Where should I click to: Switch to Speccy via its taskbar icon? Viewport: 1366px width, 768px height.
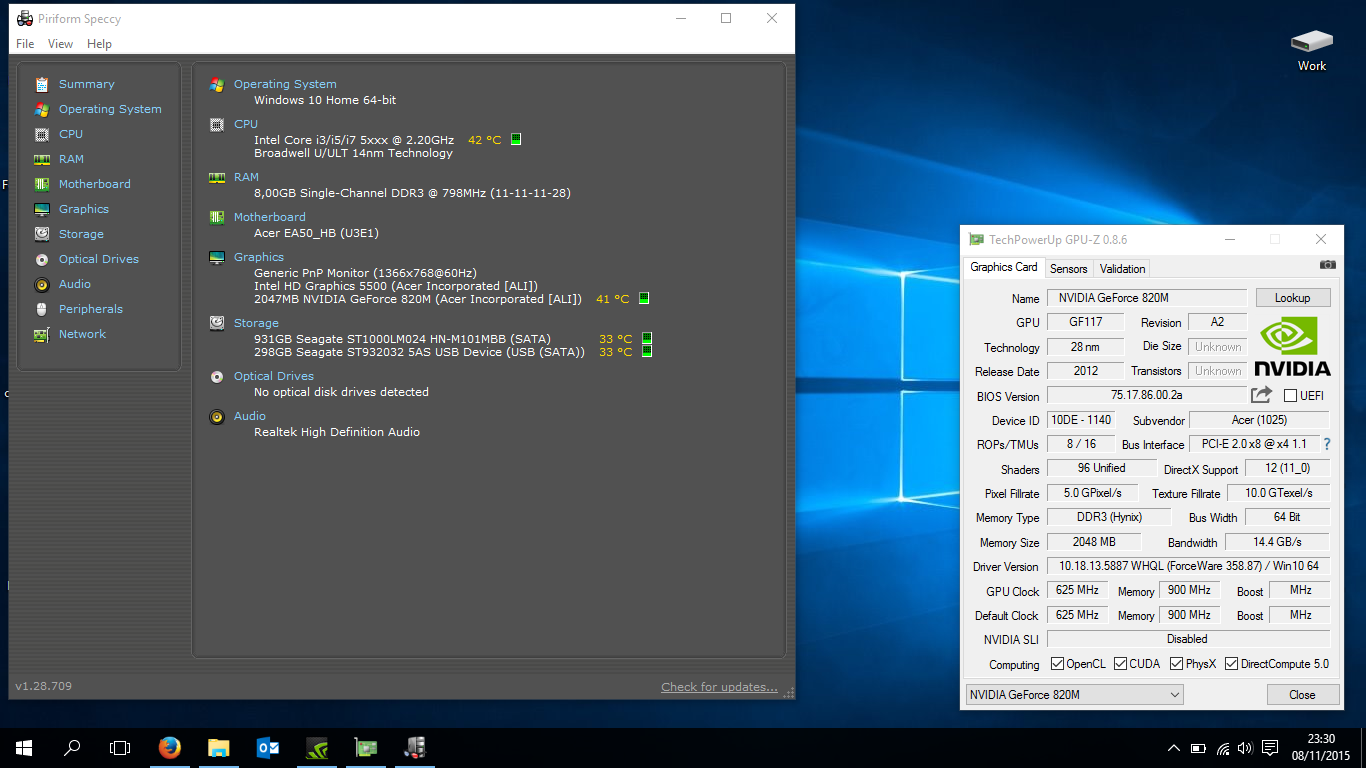[415, 747]
